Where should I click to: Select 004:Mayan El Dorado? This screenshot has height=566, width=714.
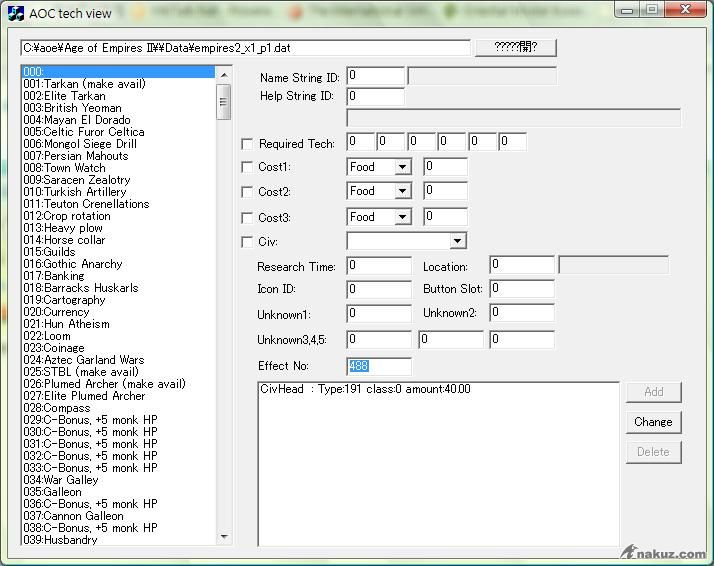pos(118,120)
